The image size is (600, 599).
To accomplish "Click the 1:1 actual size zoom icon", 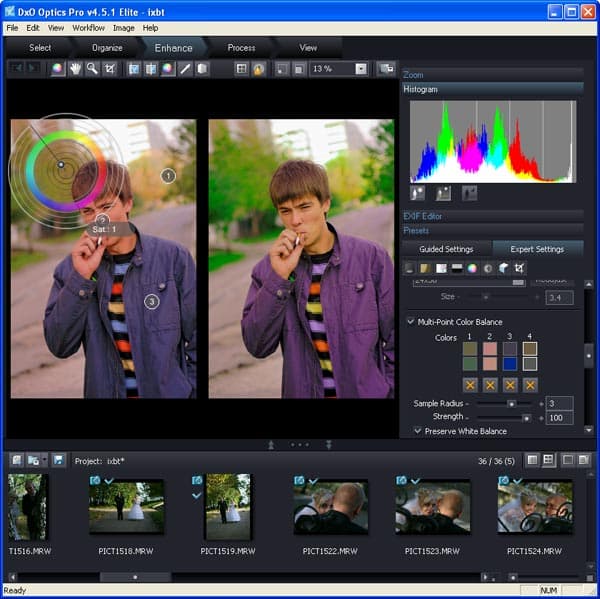I will point(299,69).
